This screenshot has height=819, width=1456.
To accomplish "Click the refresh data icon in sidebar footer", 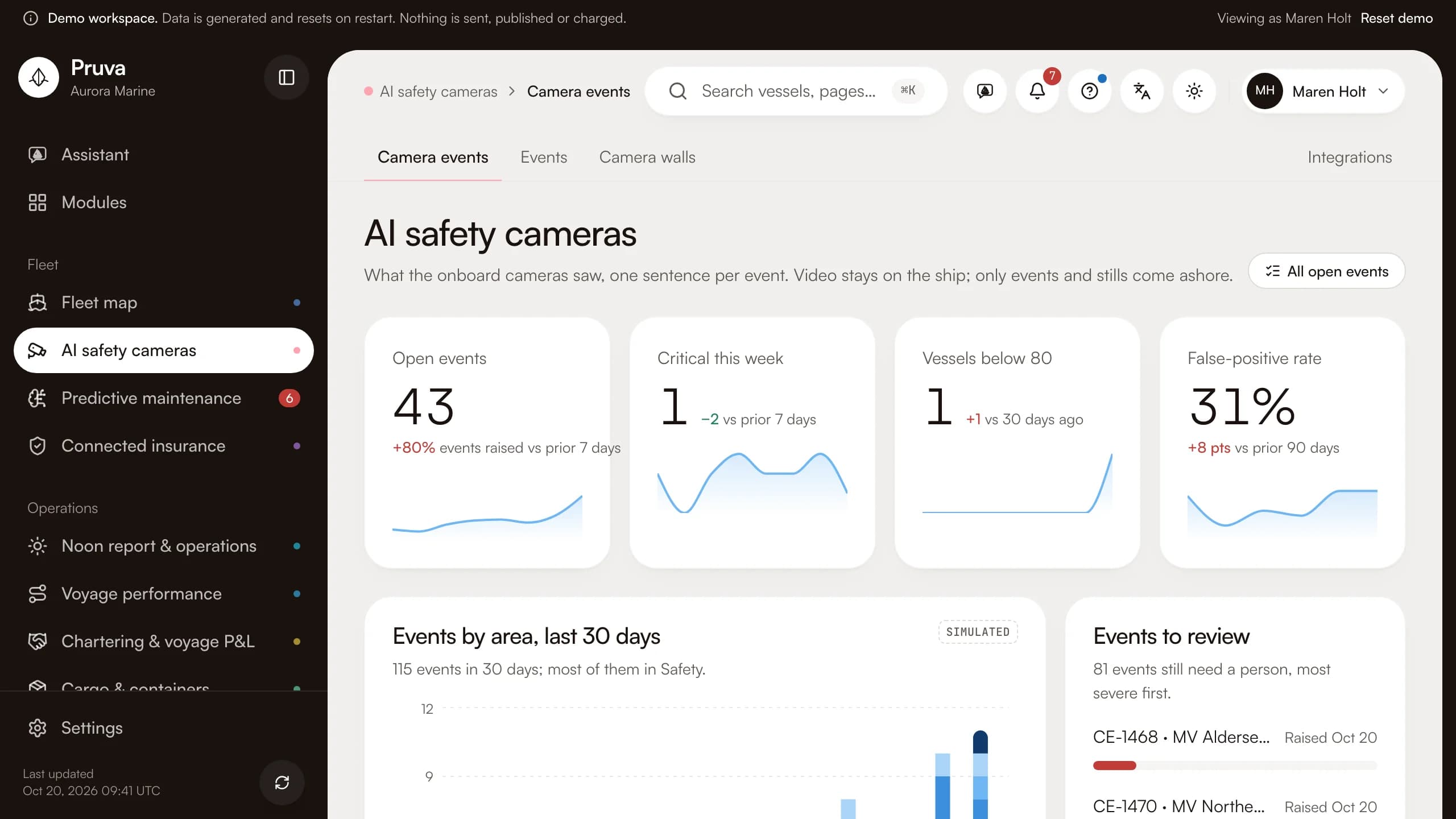I will [x=282, y=783].
